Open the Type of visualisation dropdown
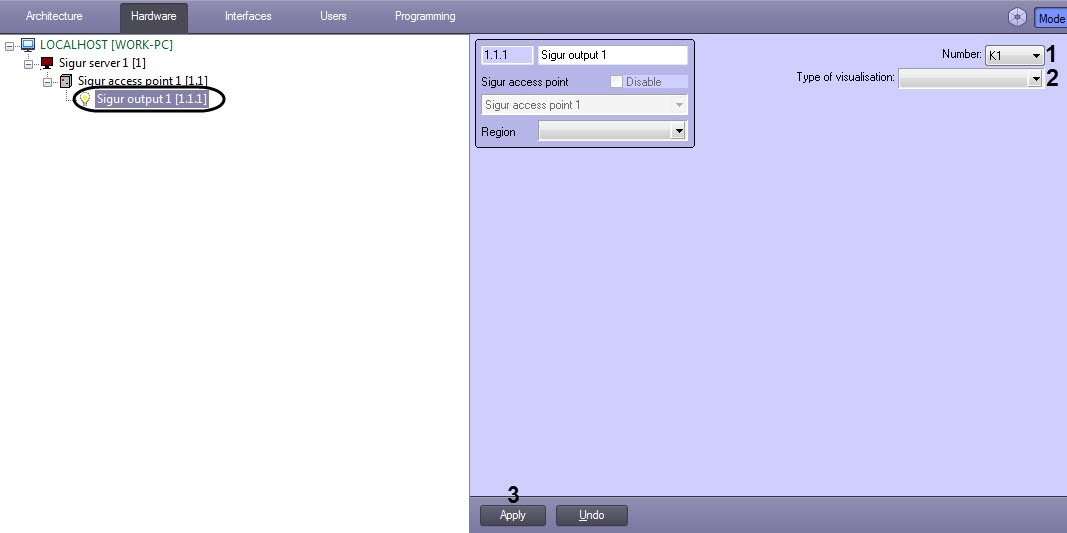1067x533 pixels. pos(970,79)
